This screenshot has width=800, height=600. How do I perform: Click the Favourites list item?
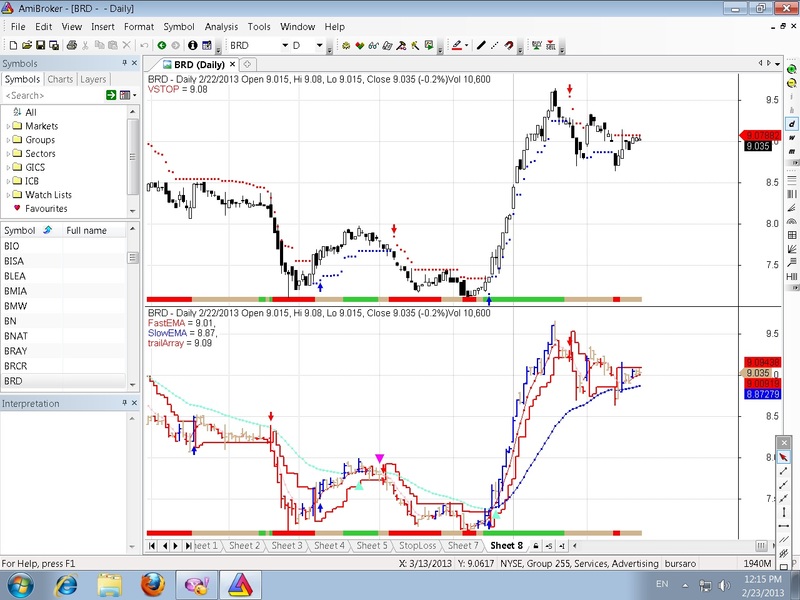pyautogui.click(x=46, y=209)
